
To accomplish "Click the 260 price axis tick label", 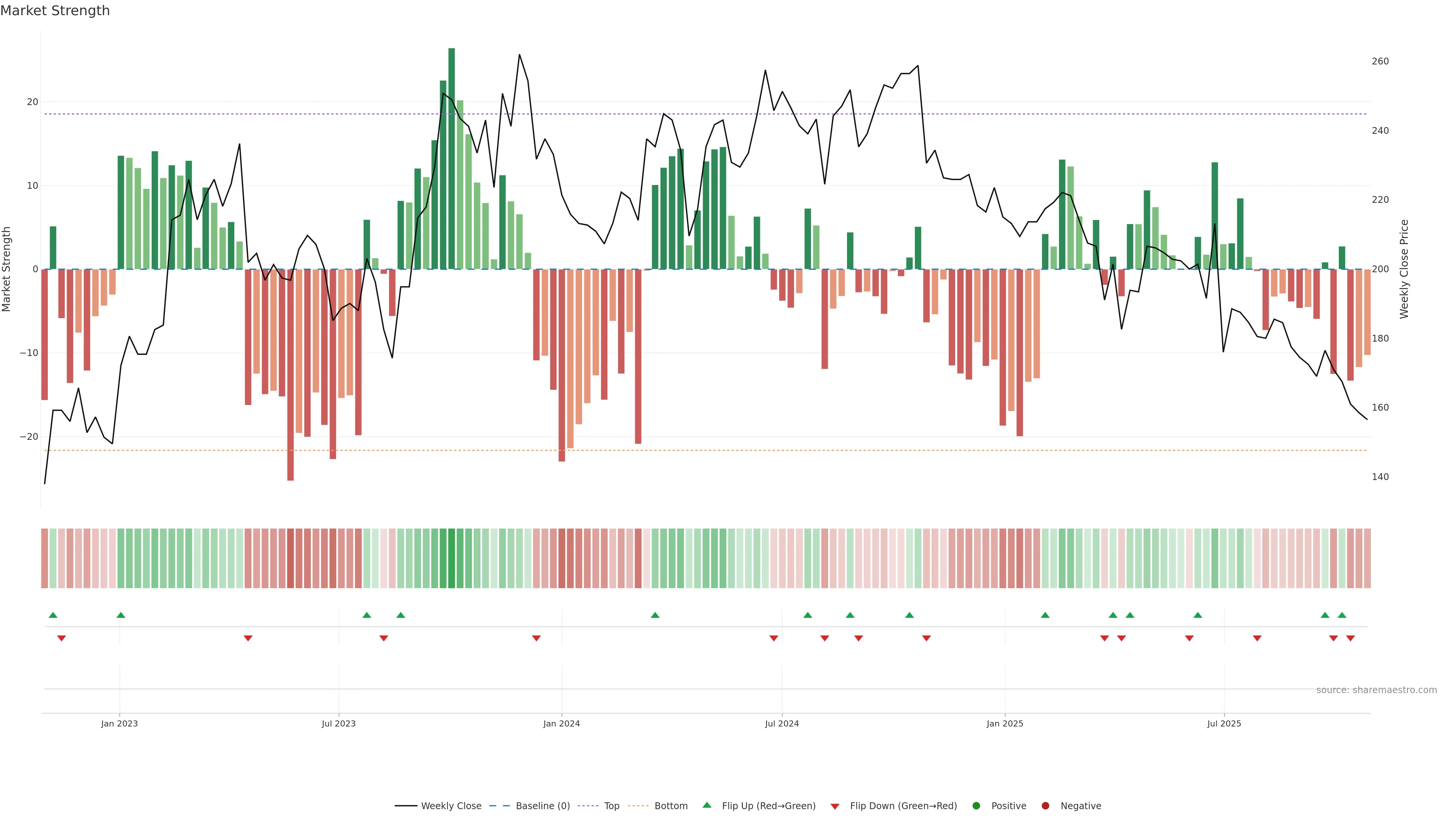I will tap(1380, 61).
